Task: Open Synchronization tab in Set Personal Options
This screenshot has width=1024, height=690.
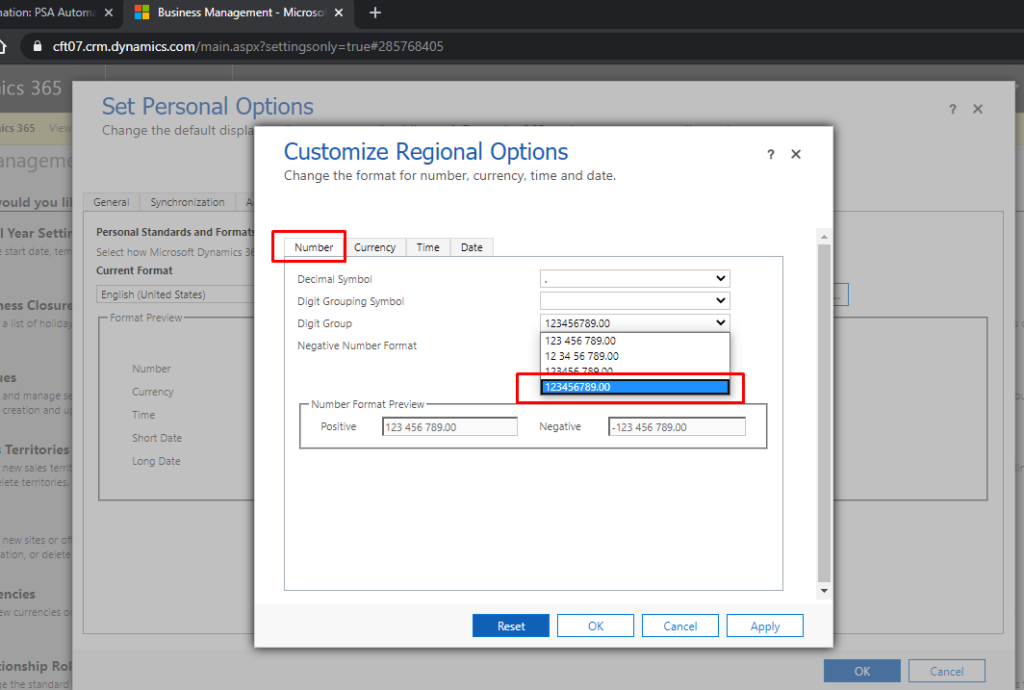Action: click(187, 202)
